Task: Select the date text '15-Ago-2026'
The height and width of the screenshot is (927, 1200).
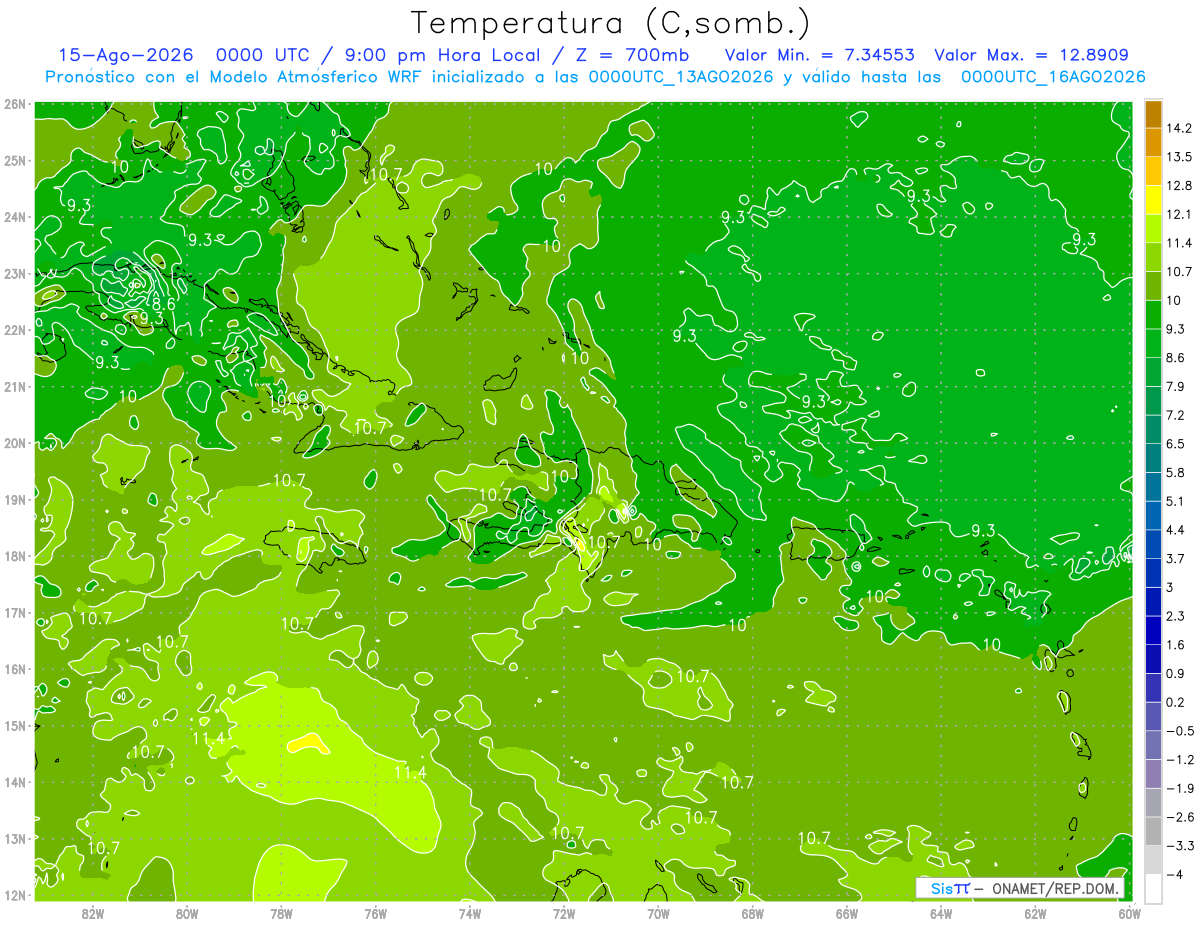Action: click(126, 55)
